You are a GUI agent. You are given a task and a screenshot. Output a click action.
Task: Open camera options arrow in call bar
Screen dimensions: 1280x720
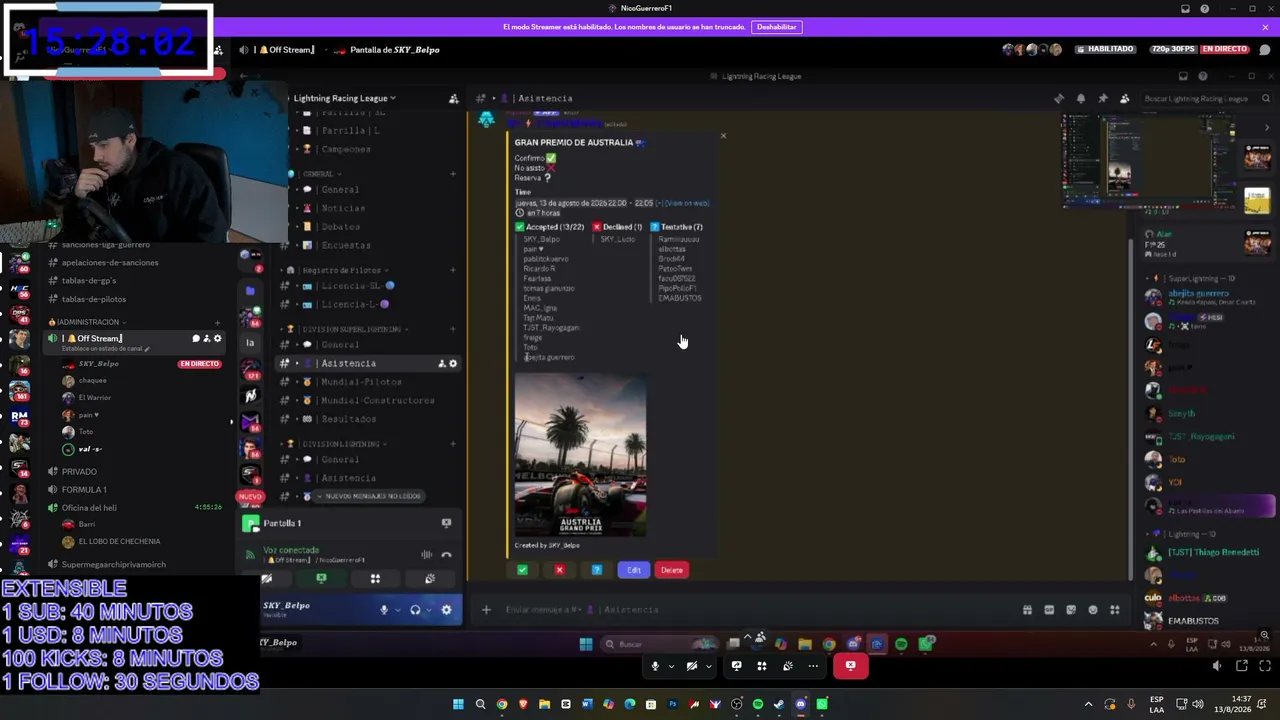pos(708,666)
